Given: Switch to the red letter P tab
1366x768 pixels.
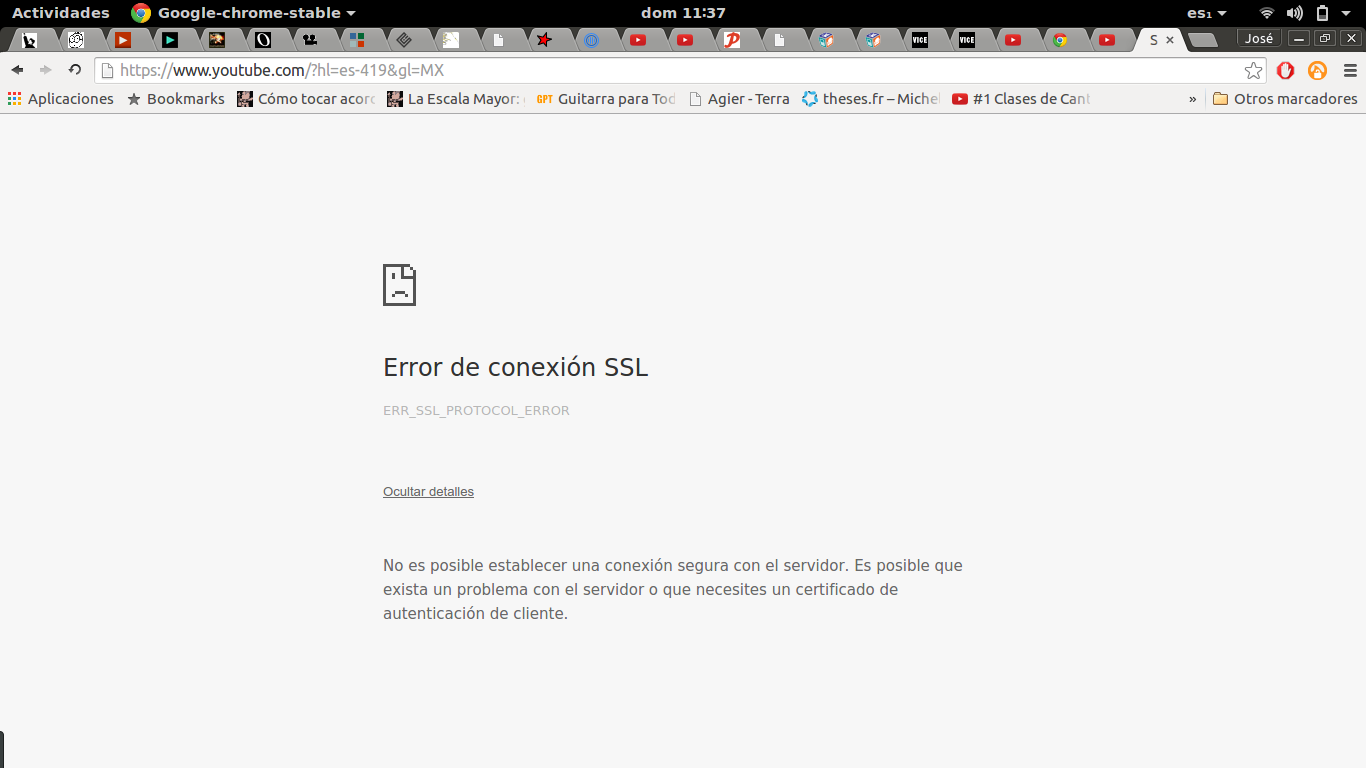Looking at the screenshot, I should point(732,40).
